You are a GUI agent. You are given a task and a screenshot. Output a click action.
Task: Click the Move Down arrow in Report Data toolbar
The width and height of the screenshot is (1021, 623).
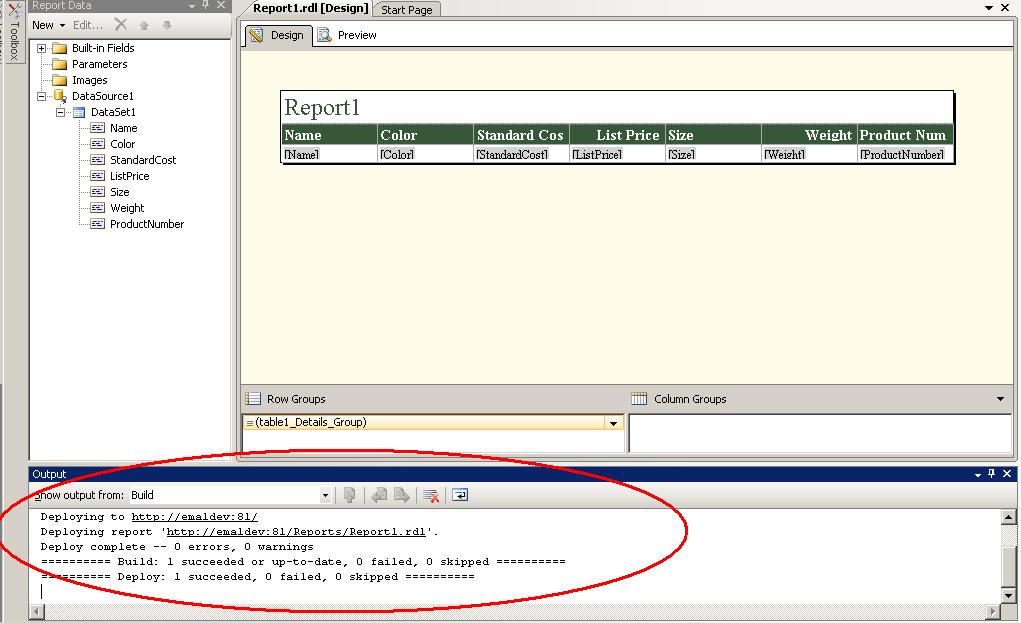click(167, 25)
